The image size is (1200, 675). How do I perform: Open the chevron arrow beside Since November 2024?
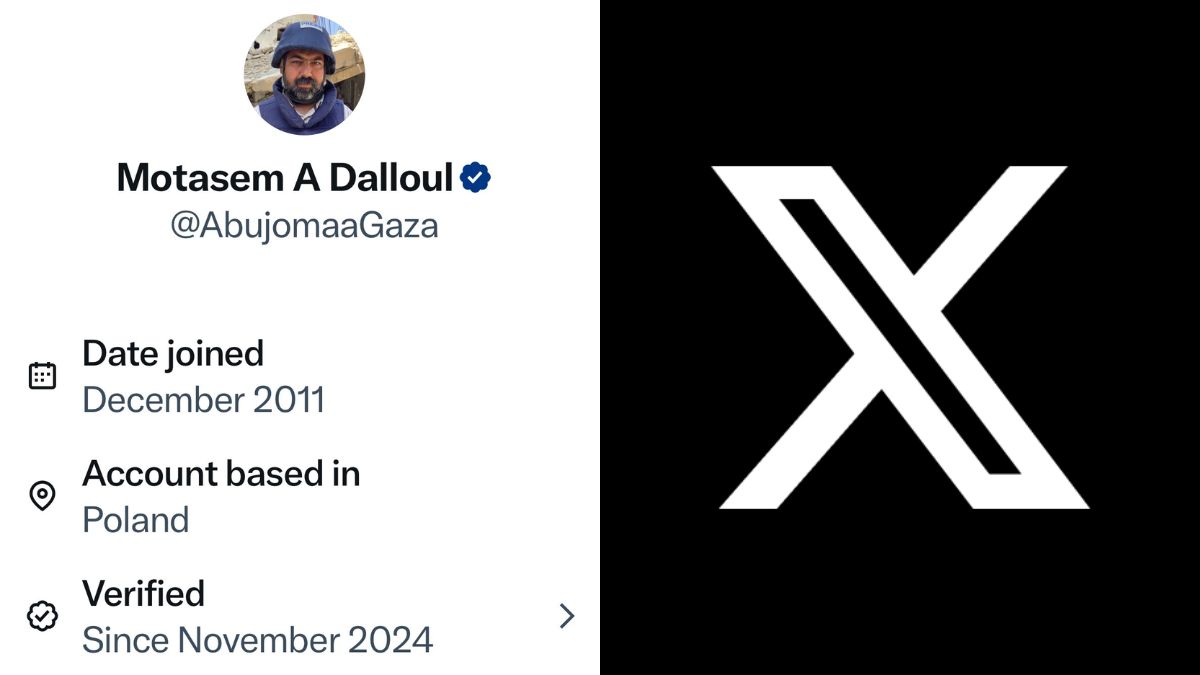point(566,616)
